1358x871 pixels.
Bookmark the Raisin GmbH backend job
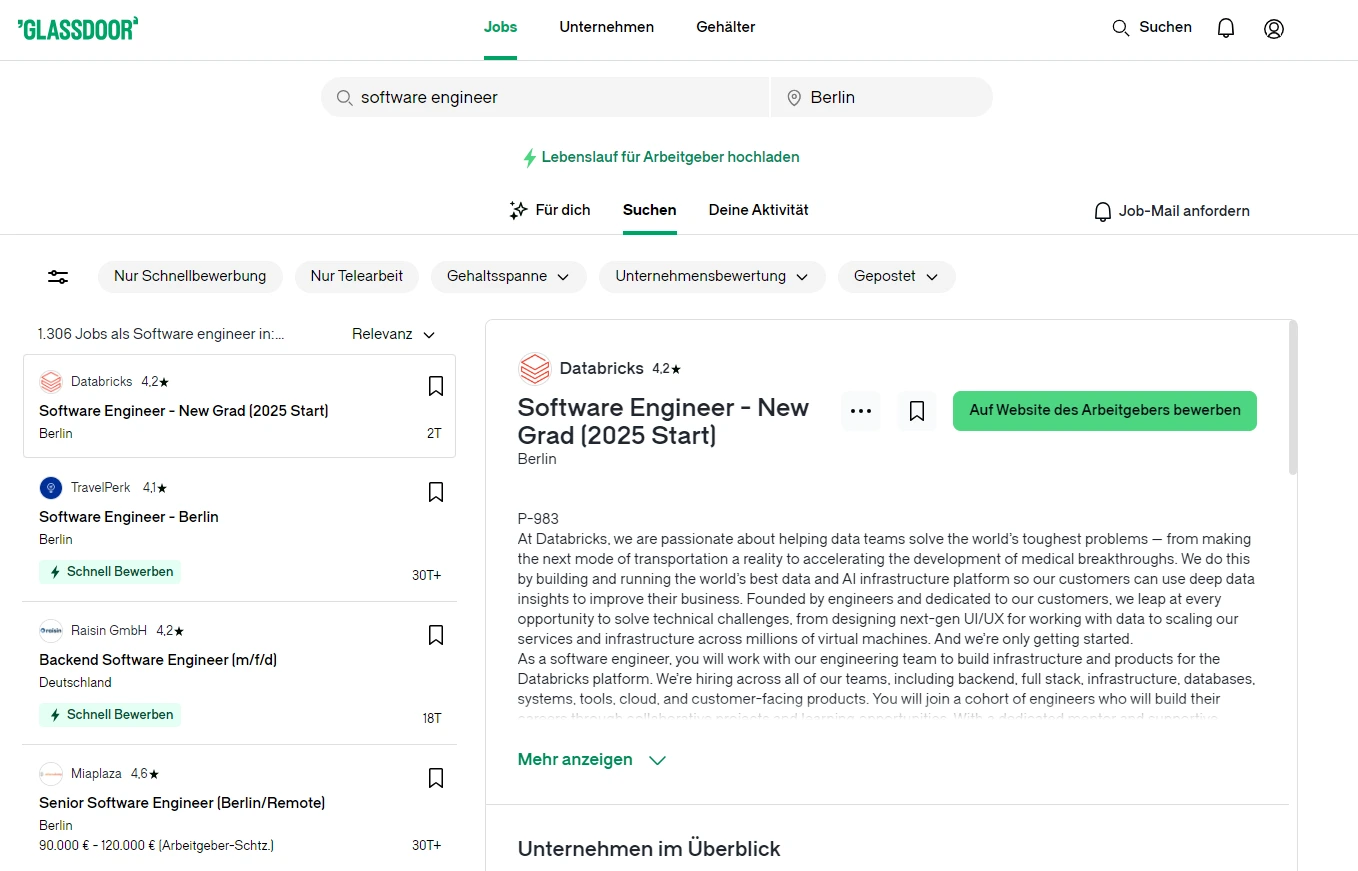(436, 635)
